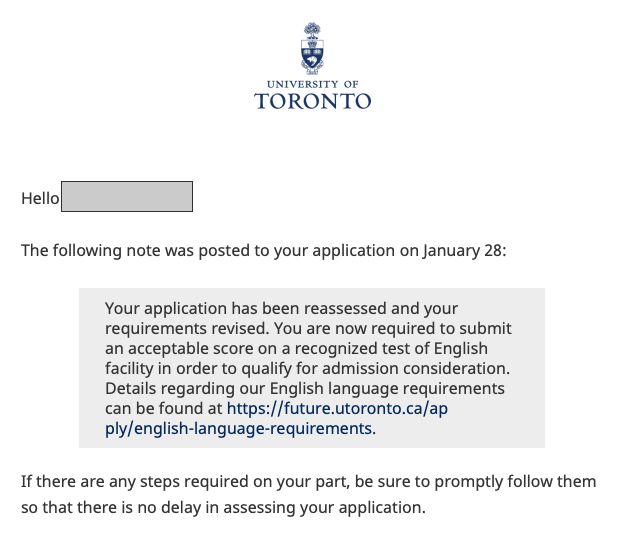
Task: Click the University of Toronto crest
Action: pos(312,48)
